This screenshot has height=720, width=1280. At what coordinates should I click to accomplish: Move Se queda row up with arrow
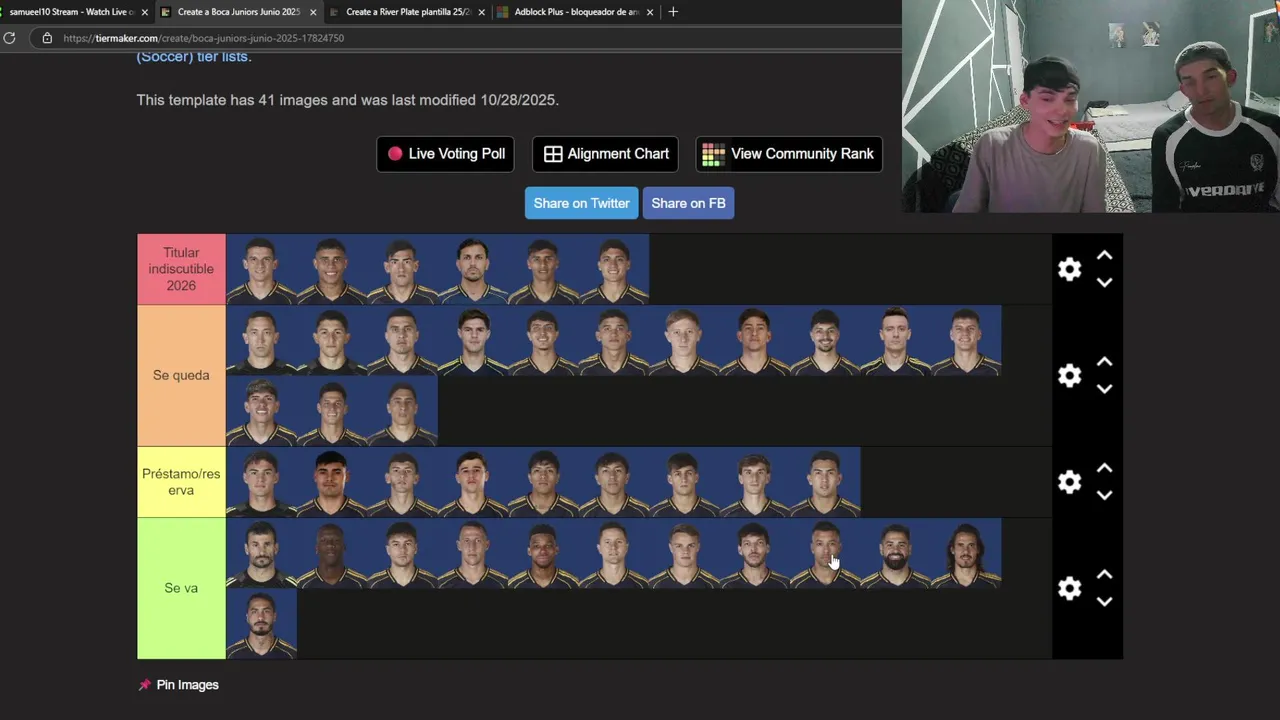(1104, 362)
